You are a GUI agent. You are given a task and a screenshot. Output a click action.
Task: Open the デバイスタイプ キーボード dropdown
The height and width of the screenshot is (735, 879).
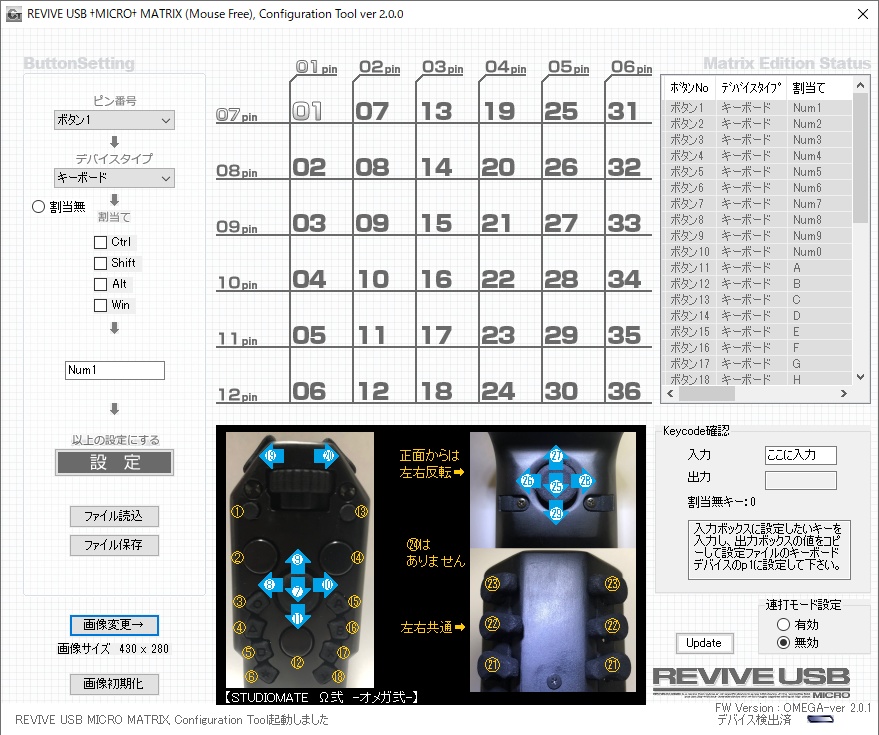pos(114,178)
